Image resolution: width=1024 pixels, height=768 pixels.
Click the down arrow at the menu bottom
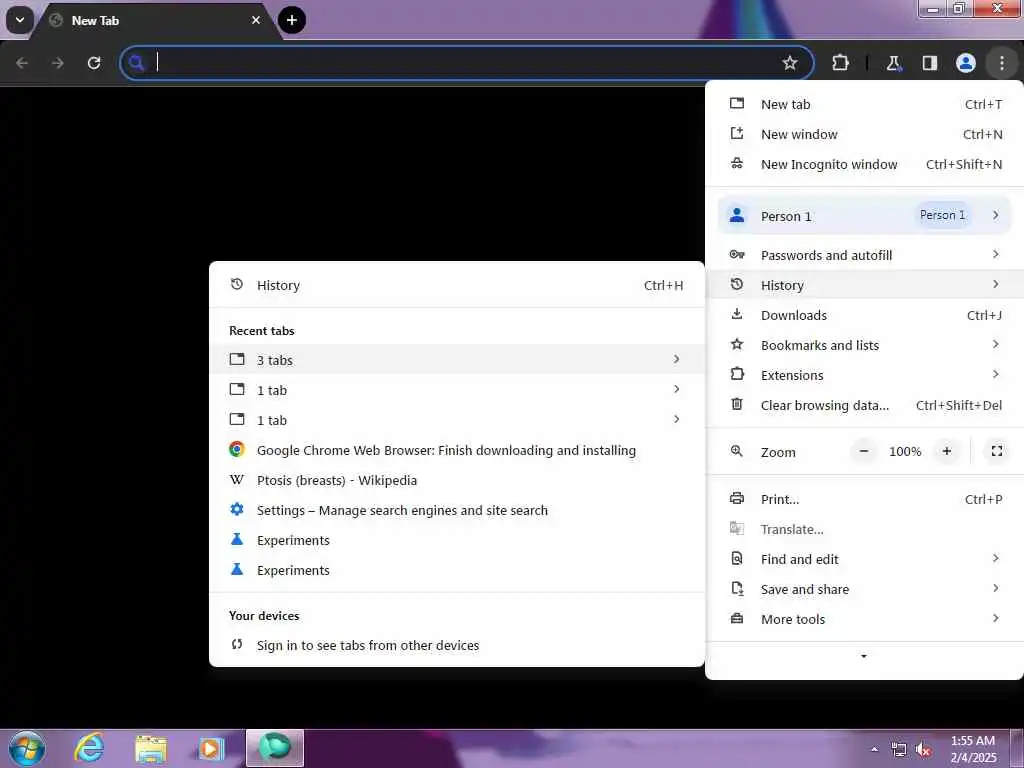click(863, 656)
